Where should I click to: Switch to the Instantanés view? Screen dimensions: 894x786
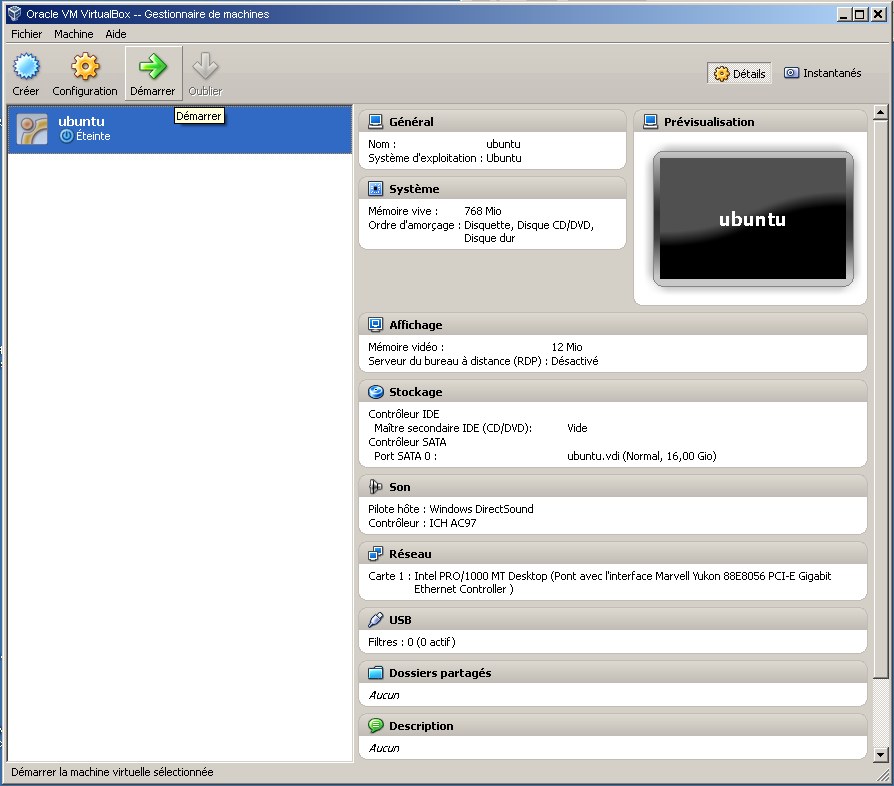[823, 73]
